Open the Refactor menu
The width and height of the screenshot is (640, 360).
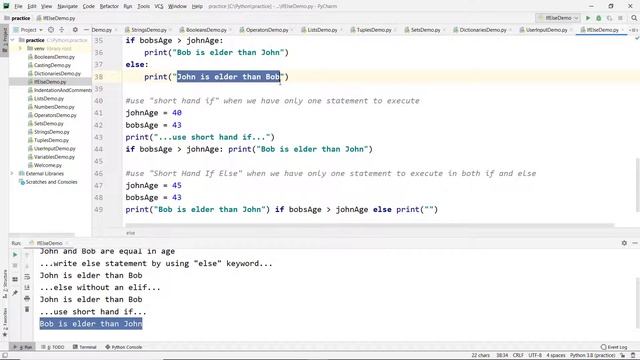(x=109, y=6)
